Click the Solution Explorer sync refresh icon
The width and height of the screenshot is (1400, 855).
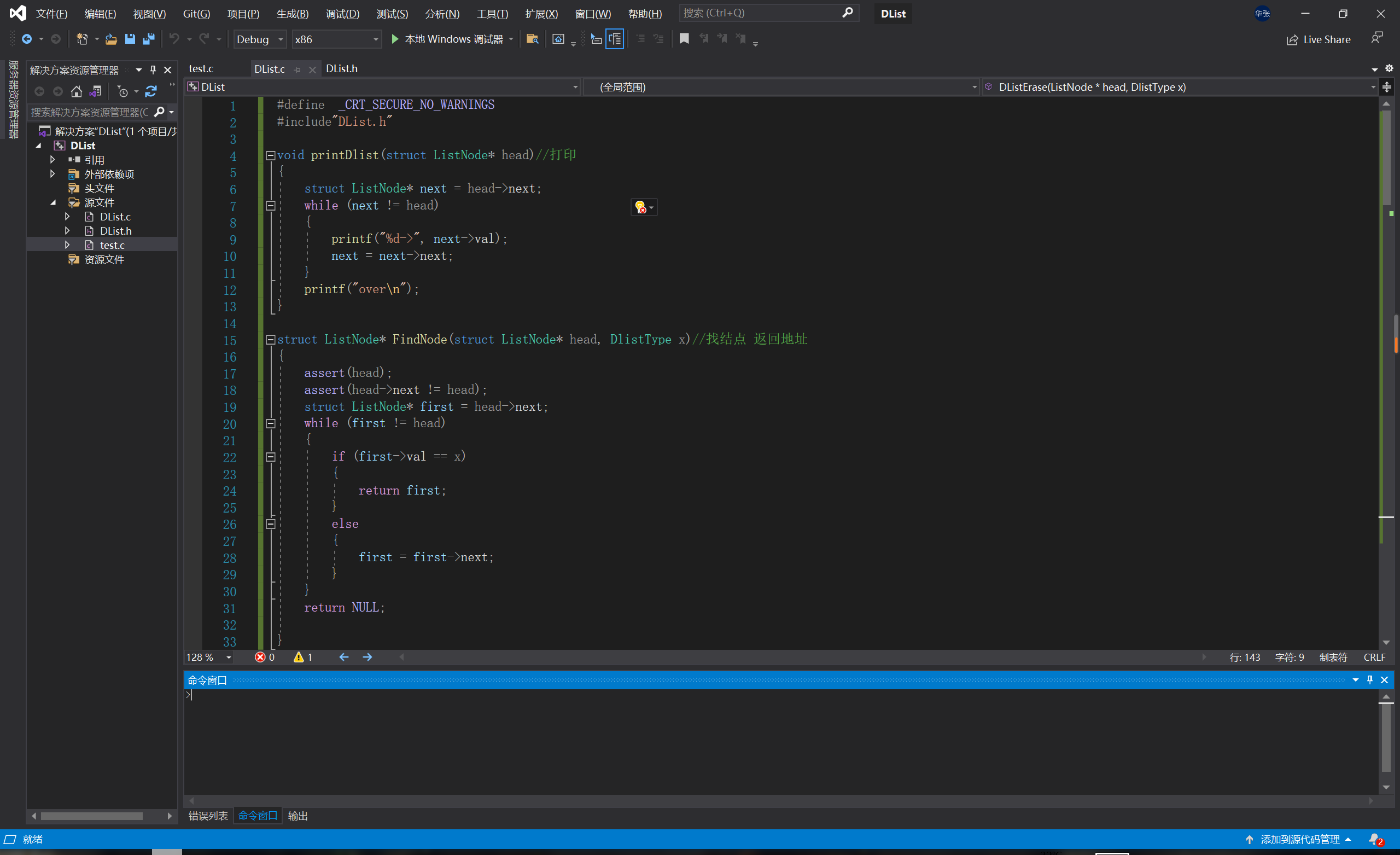(151, 91)
